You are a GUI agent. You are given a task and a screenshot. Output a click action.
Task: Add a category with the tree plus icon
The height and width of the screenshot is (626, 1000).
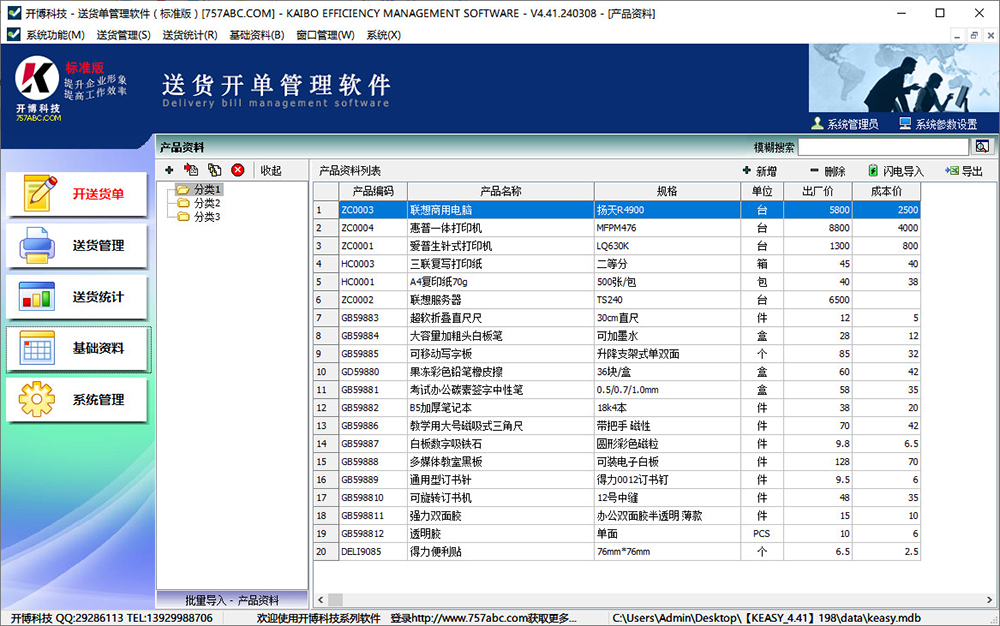coord(169,170)
